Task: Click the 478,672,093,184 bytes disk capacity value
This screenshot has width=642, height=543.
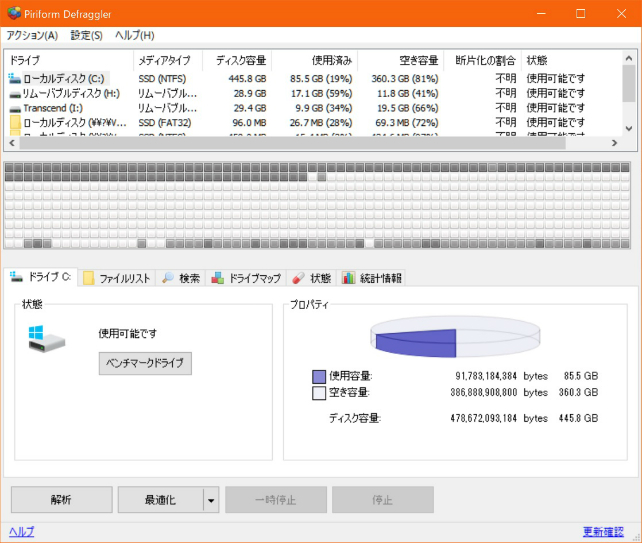Action: click(x=484, y=419)
